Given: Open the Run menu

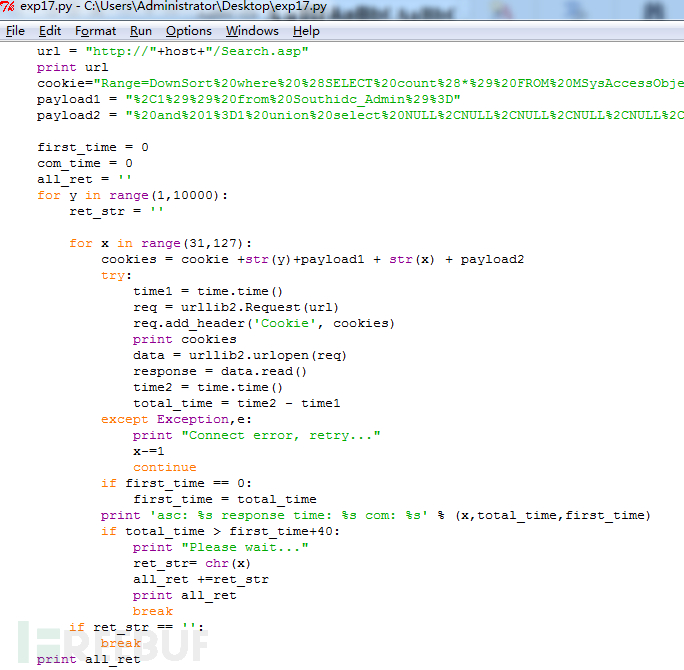Looking at the screenshot, I should click(140, 31).
